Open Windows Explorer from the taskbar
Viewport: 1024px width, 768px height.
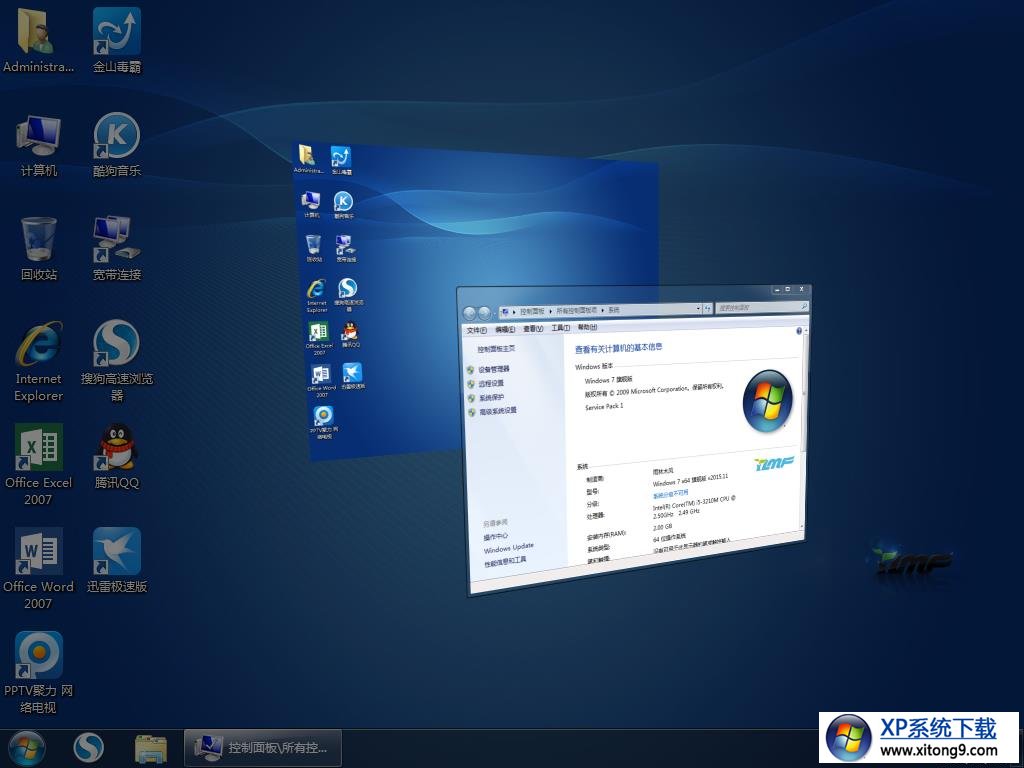click(x=150, y=748)
